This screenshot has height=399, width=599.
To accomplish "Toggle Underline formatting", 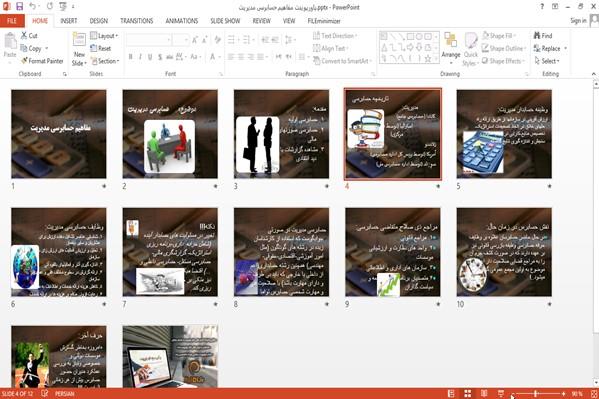I will point(150,57).
